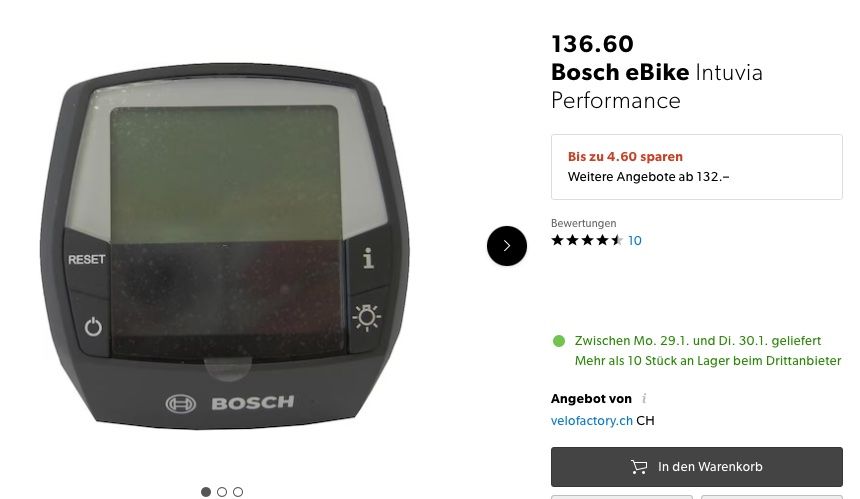860x499 pixels.
Task: Select the second image carousel dot
Action: tap(222, 492)
